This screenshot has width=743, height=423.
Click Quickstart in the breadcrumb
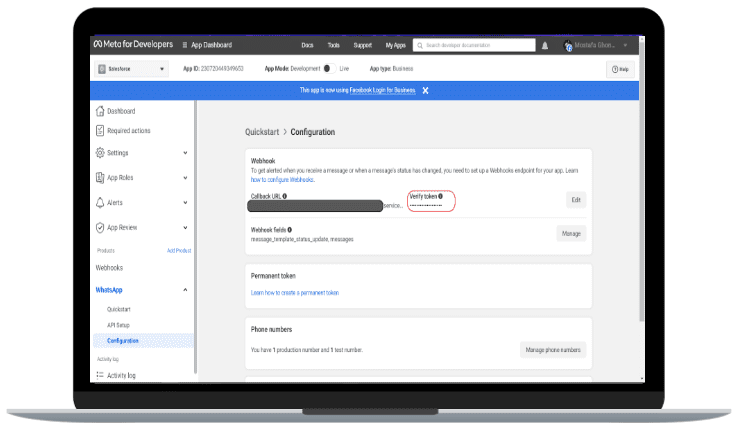262,132
